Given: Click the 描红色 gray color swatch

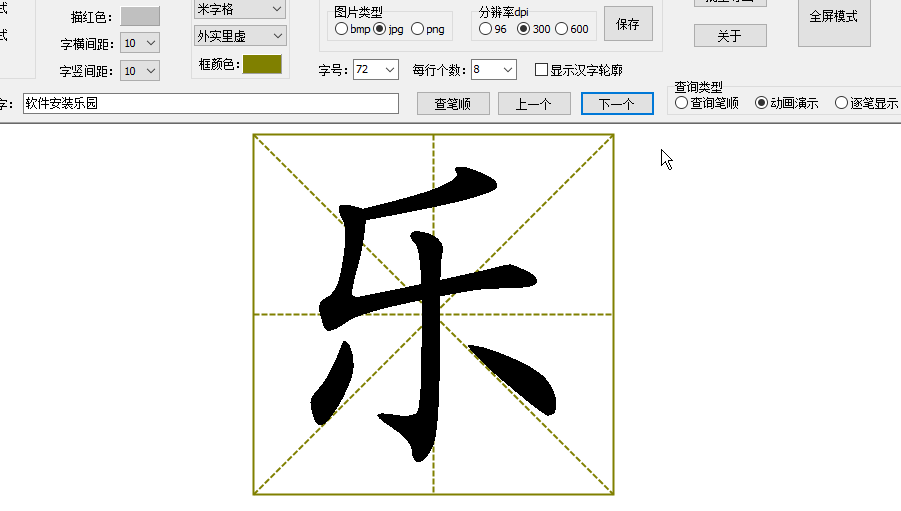Looking at the screenshot, I should tap(140, 16).
